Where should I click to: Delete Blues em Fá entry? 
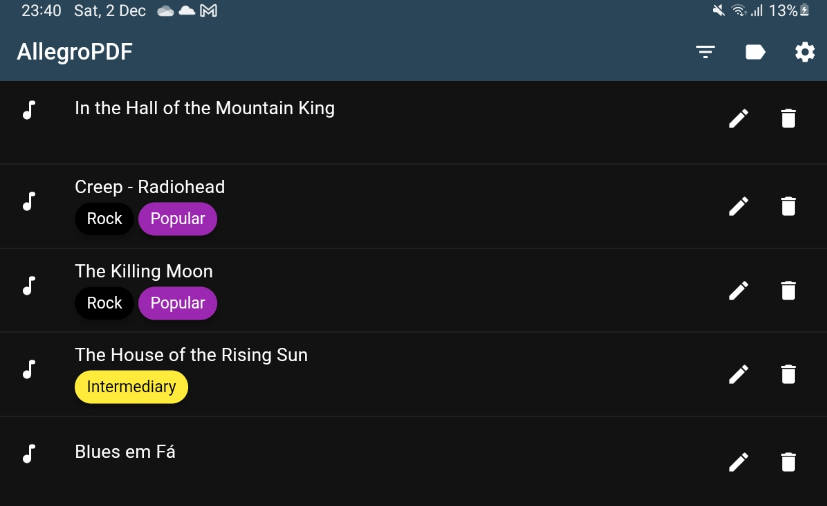788,462
